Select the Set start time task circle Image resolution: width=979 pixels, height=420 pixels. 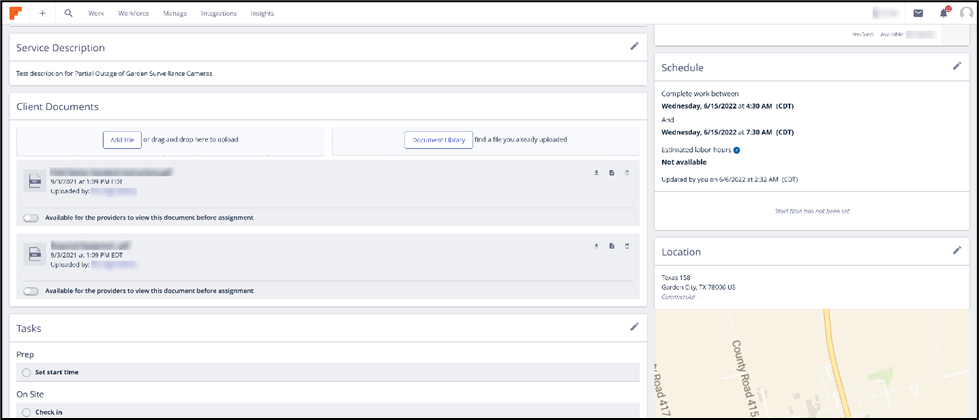pyautogui.click(x=26, y=372)
